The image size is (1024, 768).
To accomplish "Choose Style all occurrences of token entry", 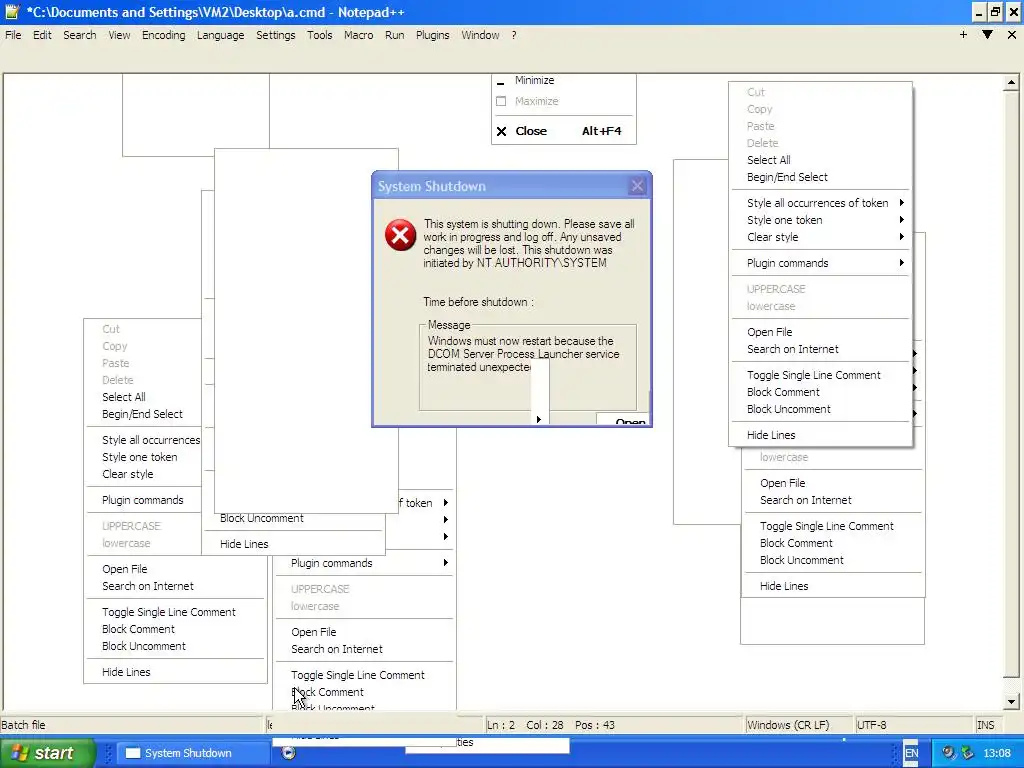I will (x=818, y=203).
